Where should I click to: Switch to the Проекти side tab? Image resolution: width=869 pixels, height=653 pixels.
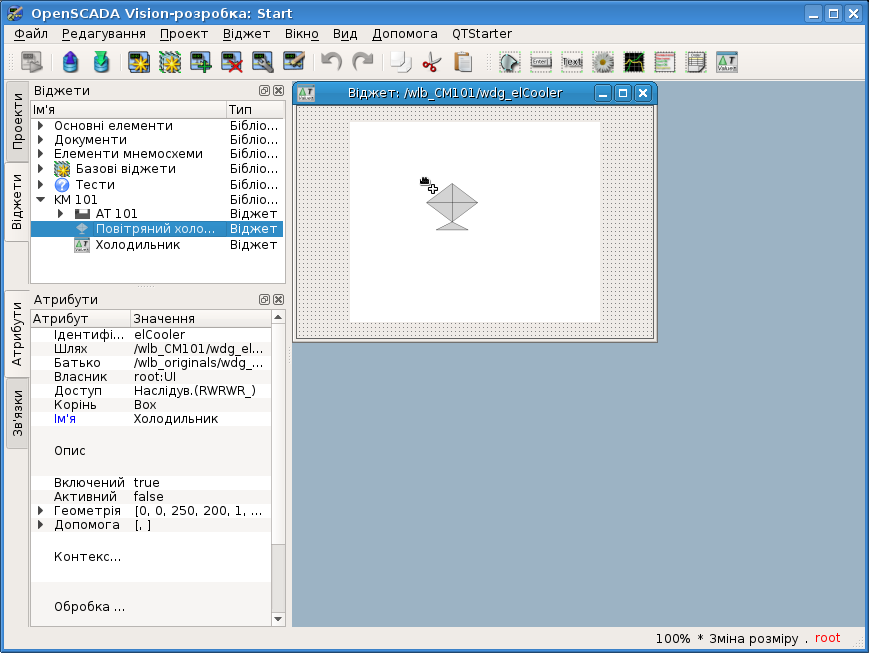(17, 122)
